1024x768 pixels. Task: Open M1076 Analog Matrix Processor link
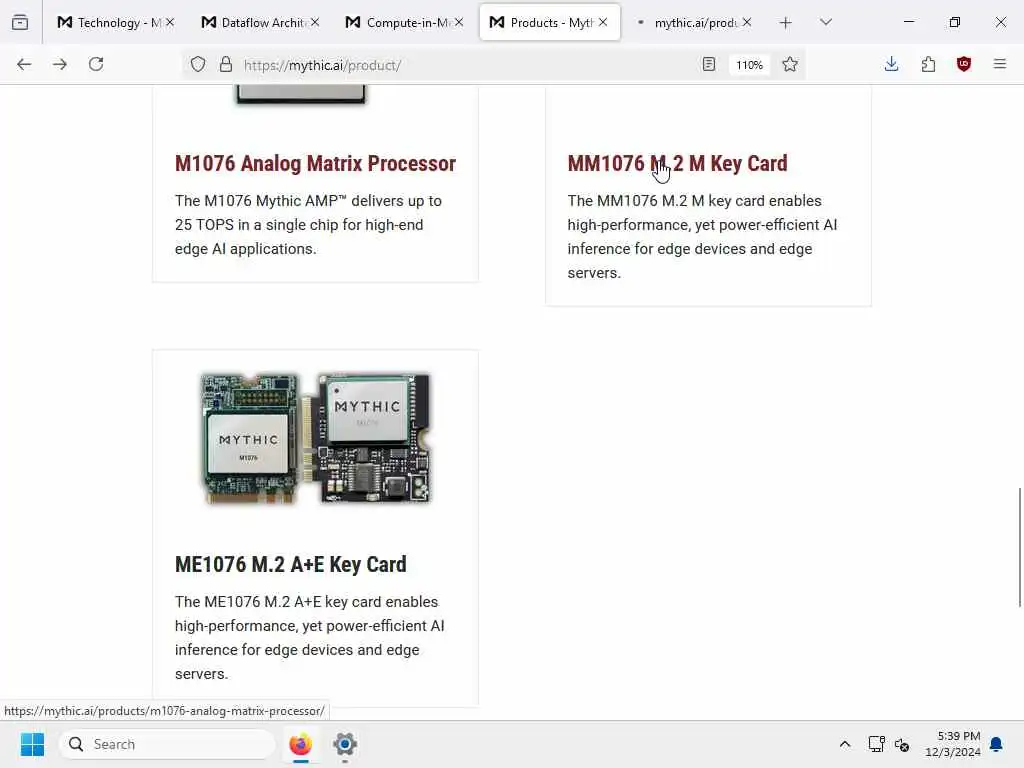click(x=315, y=163)
